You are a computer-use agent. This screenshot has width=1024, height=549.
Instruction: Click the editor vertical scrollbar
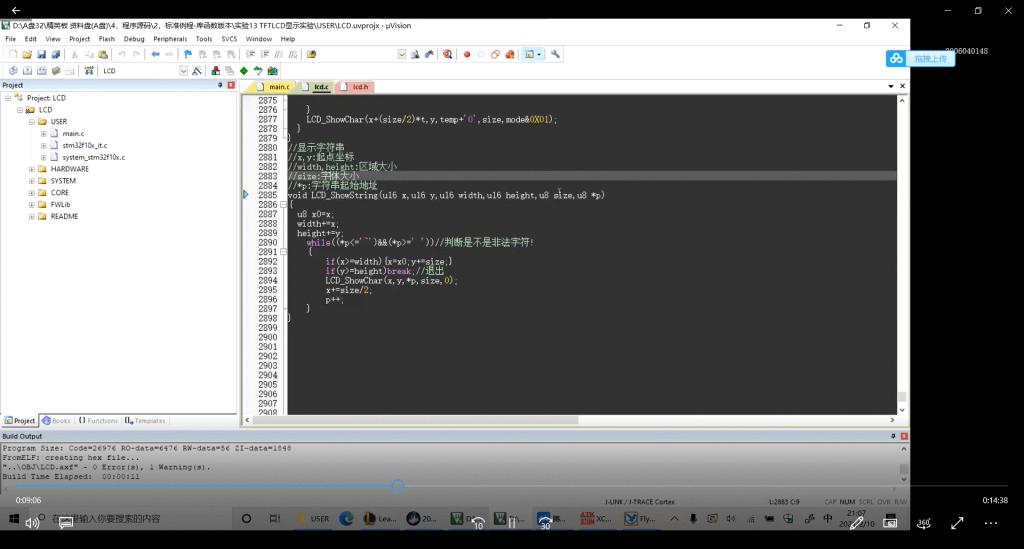(x=902, y=250)
